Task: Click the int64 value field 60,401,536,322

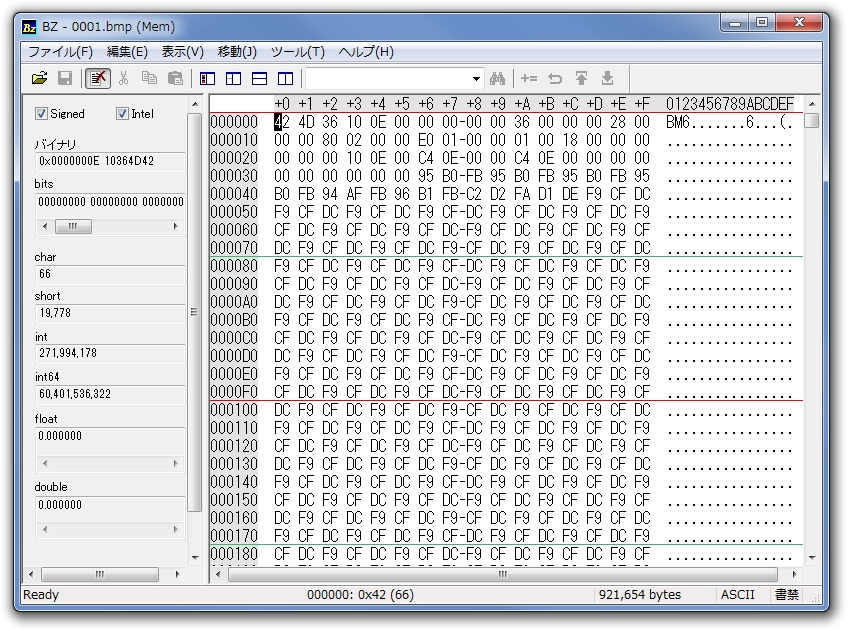Action: [x=110, y=394]
